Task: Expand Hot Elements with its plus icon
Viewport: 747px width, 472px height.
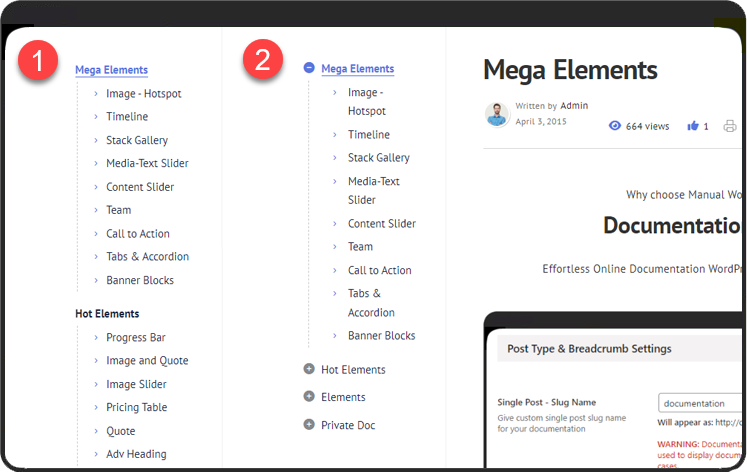Action: pos(309,369)
